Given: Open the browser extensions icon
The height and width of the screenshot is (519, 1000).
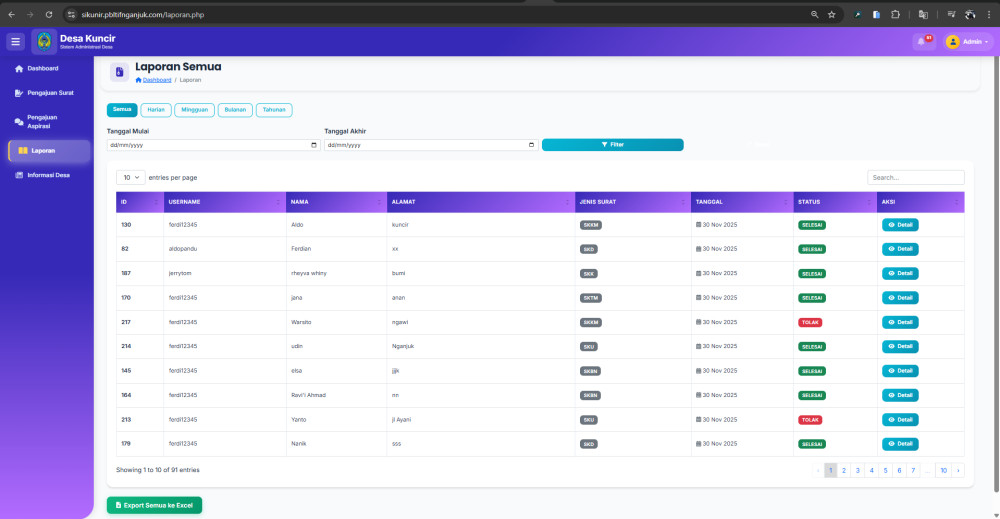Looking at the screenshot, I should coord(895,15).
